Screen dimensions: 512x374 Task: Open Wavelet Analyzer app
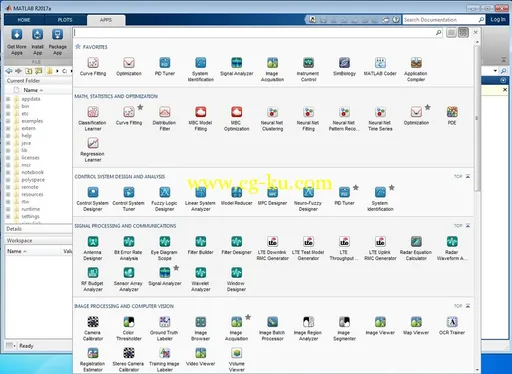pyautogui.click(x=201, y=279)
